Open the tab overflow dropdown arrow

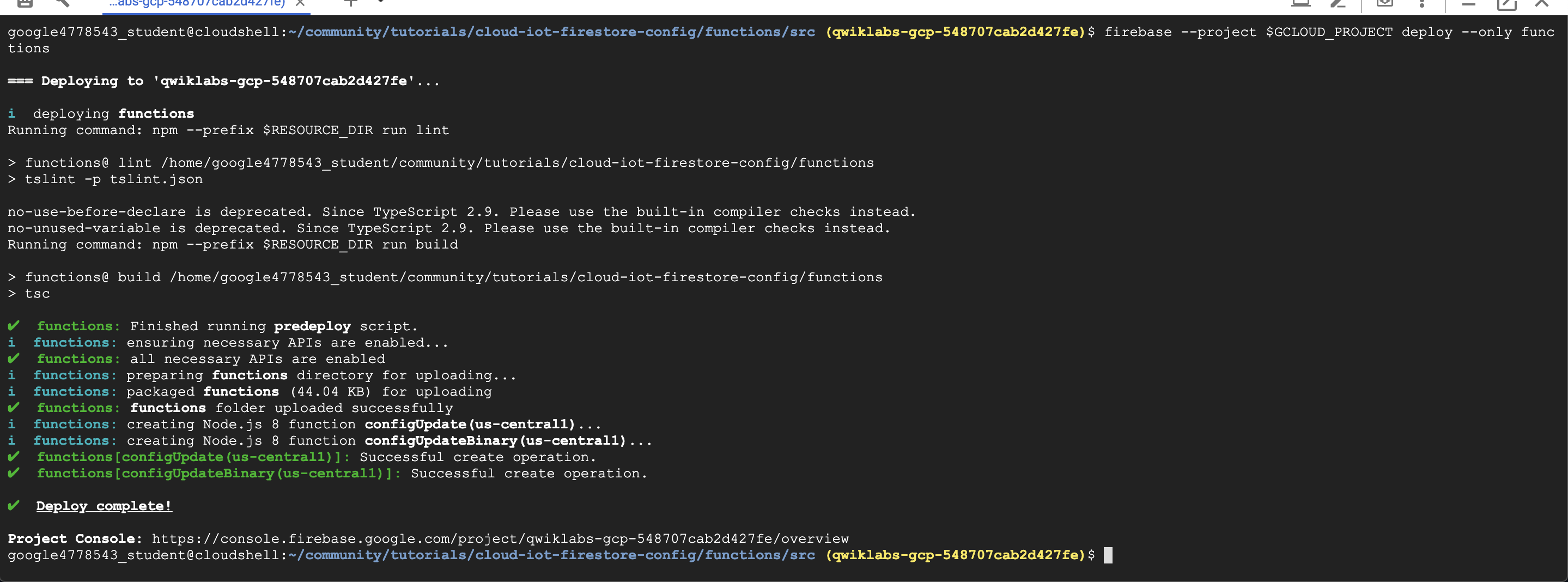(380, 4)
